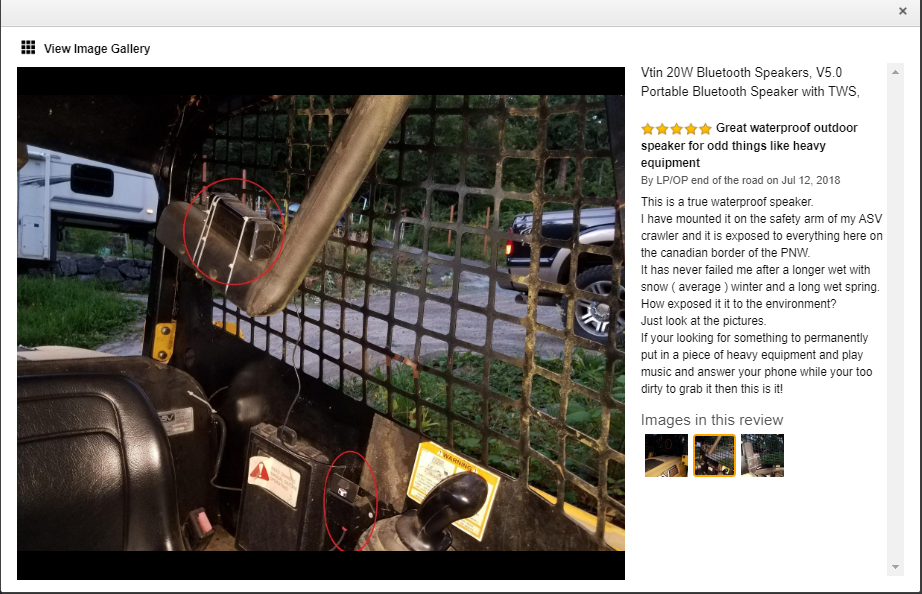Click the first gold rating star

(x=647, y=129)
